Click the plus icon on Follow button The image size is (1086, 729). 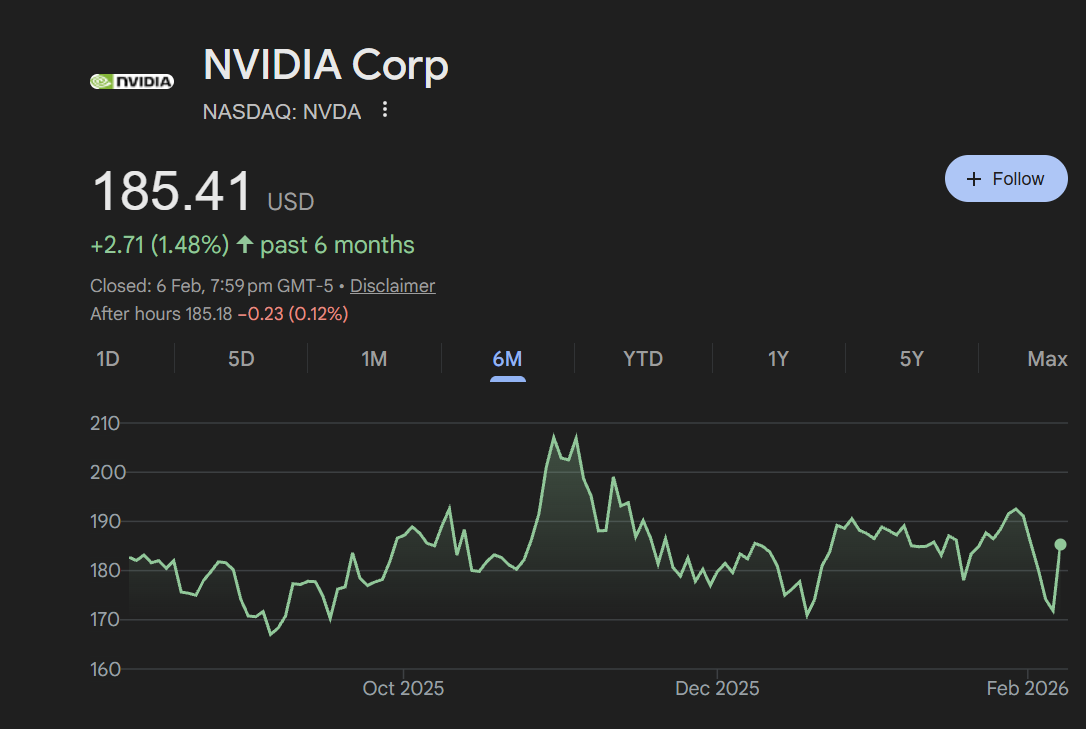(x=974, y=179)
